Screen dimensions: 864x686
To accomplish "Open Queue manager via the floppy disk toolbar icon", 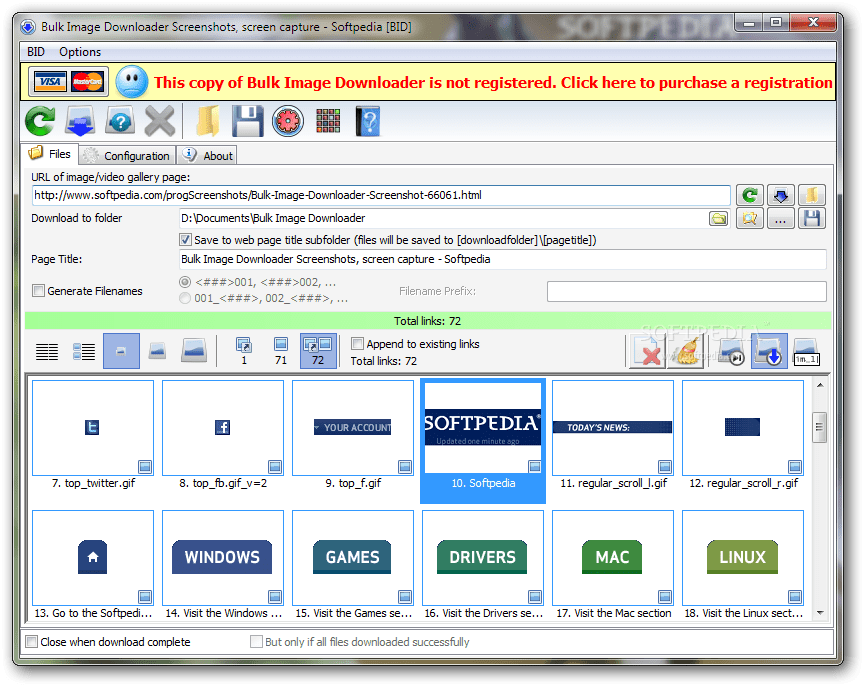I will (x=246, y=120).
